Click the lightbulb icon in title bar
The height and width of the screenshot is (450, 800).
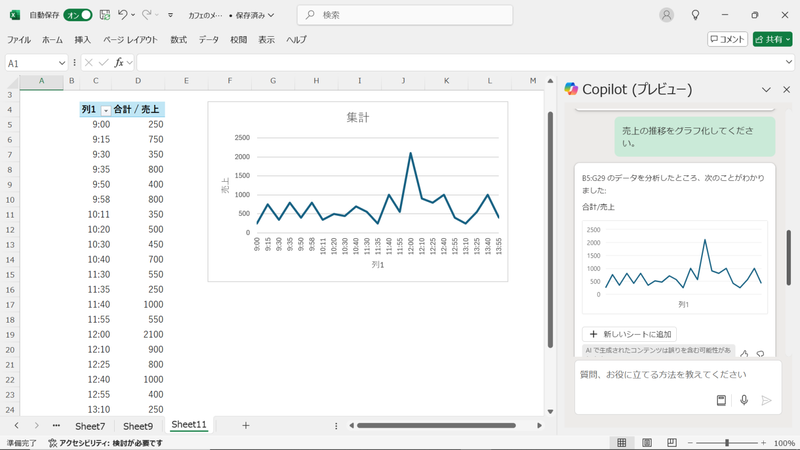pos(696,15)
